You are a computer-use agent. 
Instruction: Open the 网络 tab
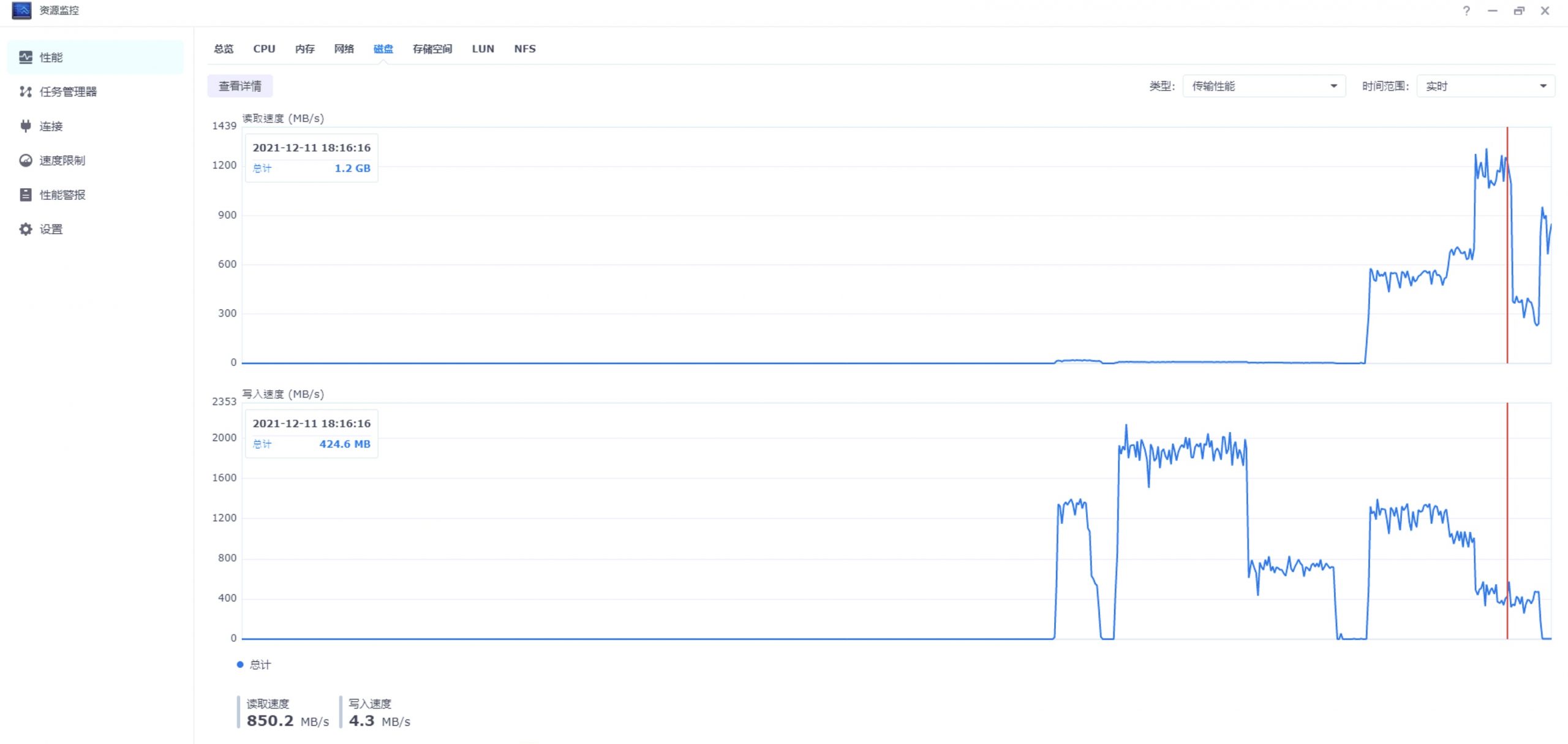pyautogui.click(x=344, y=49)
